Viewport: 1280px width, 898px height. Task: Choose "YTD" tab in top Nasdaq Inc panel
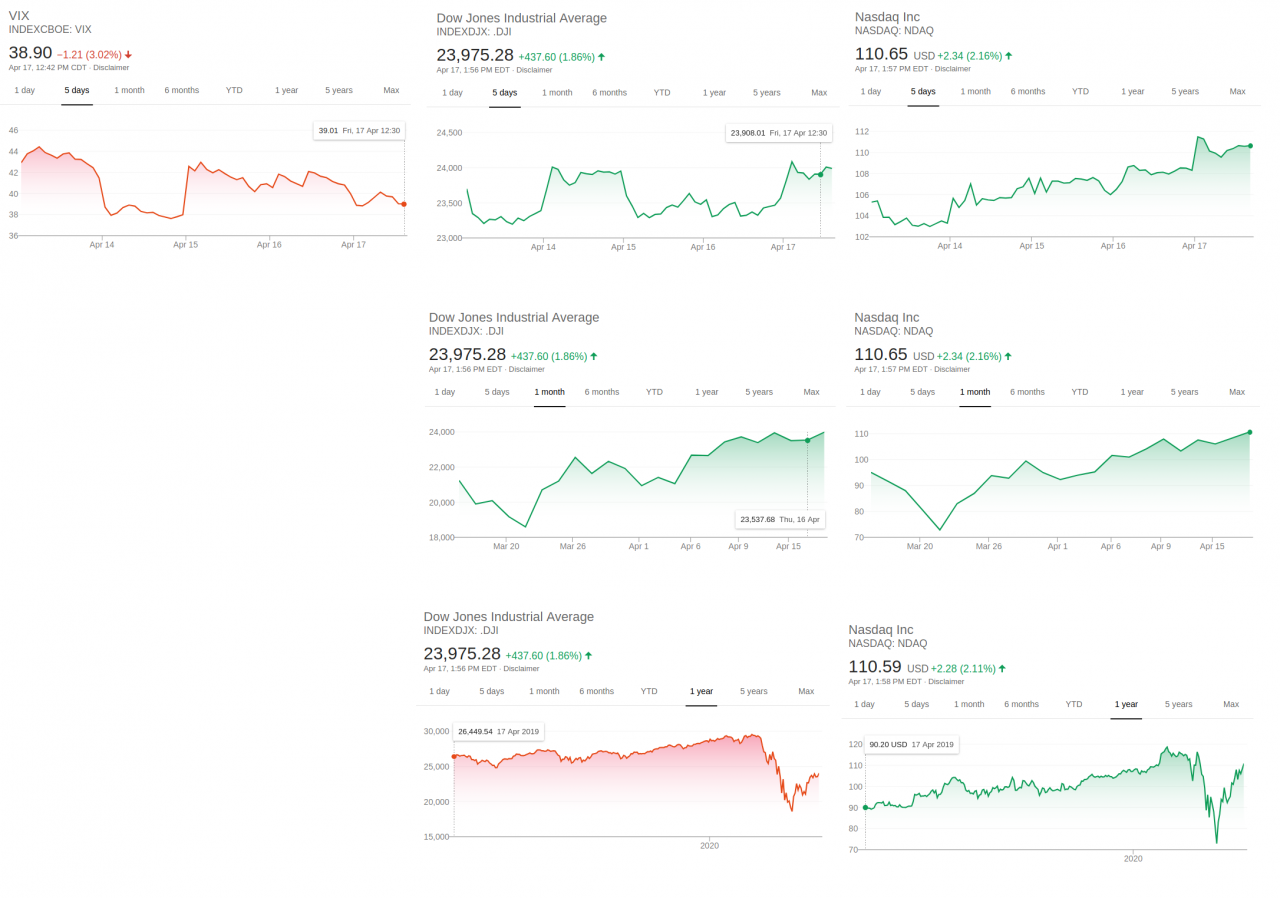pyautogui.click(x=1080, y=91)
